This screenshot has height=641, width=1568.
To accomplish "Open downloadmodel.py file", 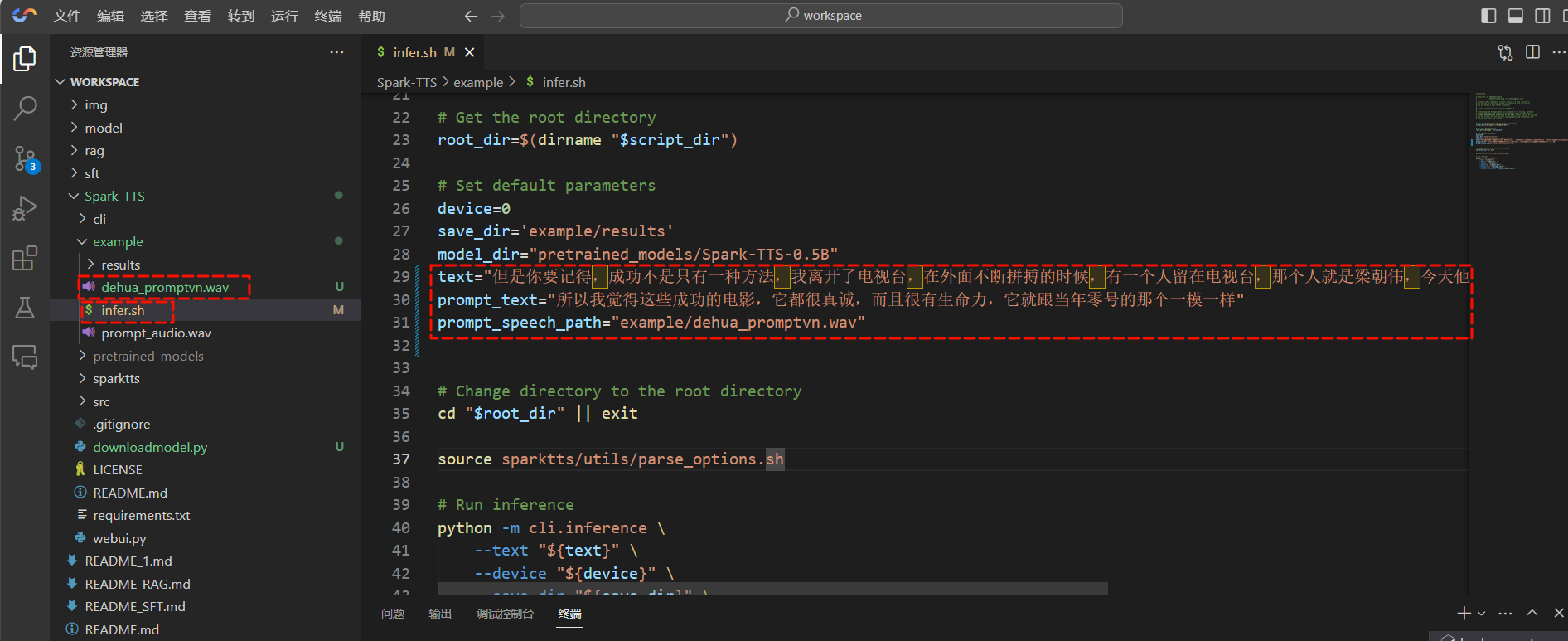I will [205, 447].
